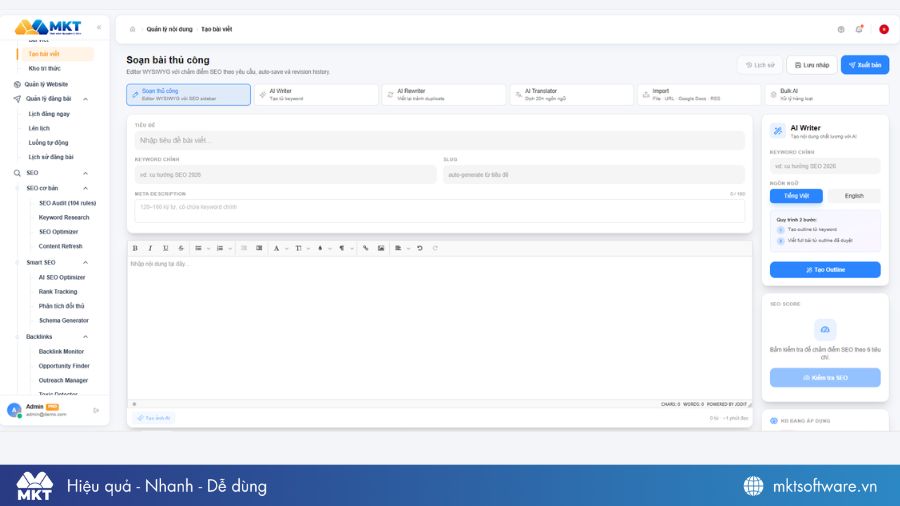Switch to AI Rewriter tab
Image resolution: width=900 pixels, height=506 pixels.
444,95
